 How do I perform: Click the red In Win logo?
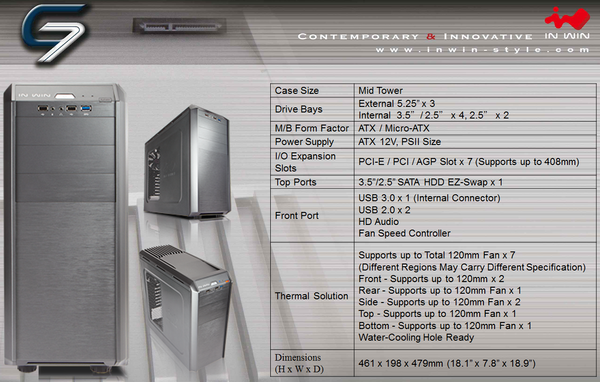point(567,23)
